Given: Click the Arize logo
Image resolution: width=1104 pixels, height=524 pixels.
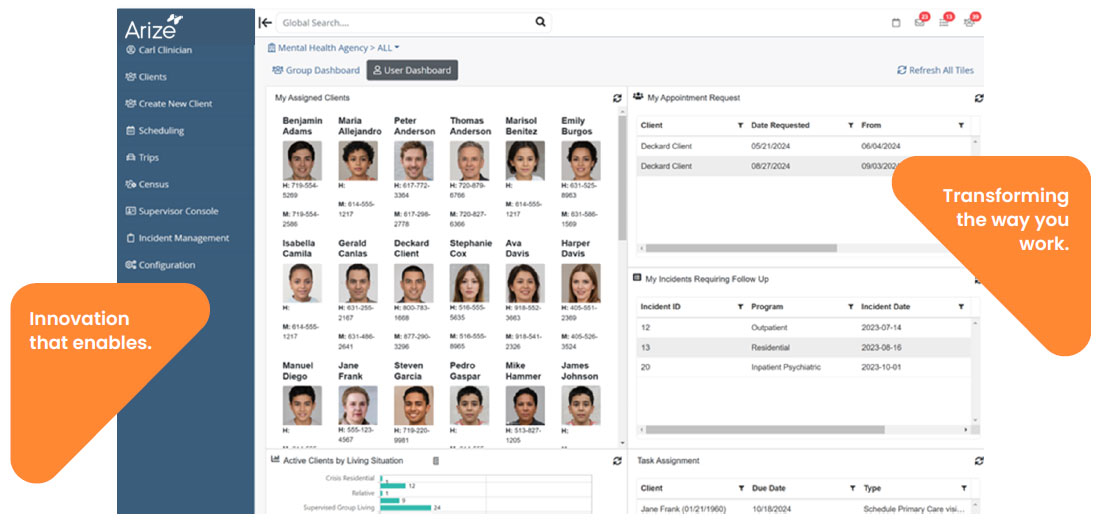Looking at the screenshot, I should 154,27.
